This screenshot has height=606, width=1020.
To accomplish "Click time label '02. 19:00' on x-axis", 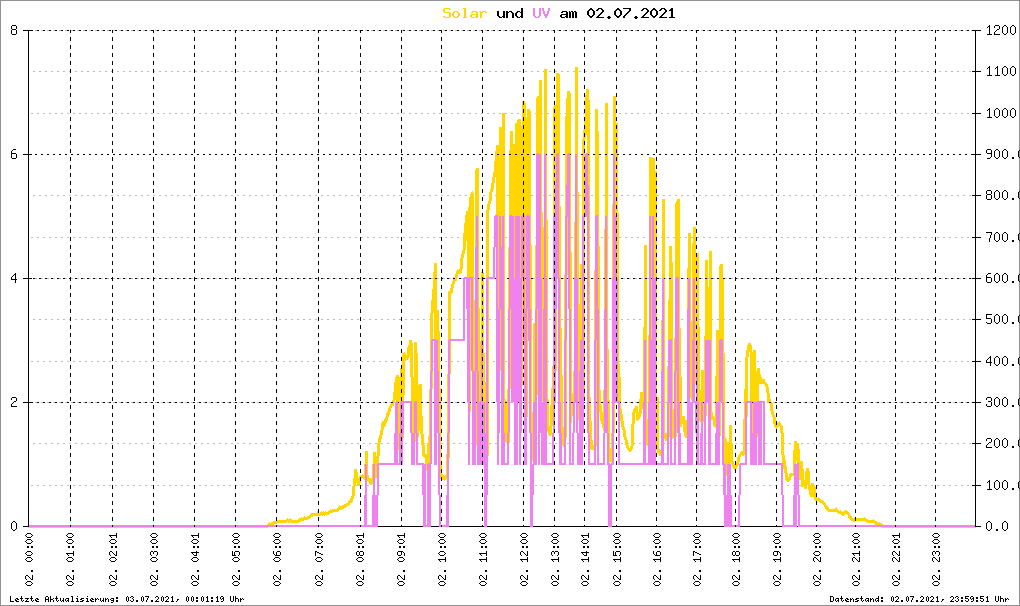I will [x=777, y=559].
